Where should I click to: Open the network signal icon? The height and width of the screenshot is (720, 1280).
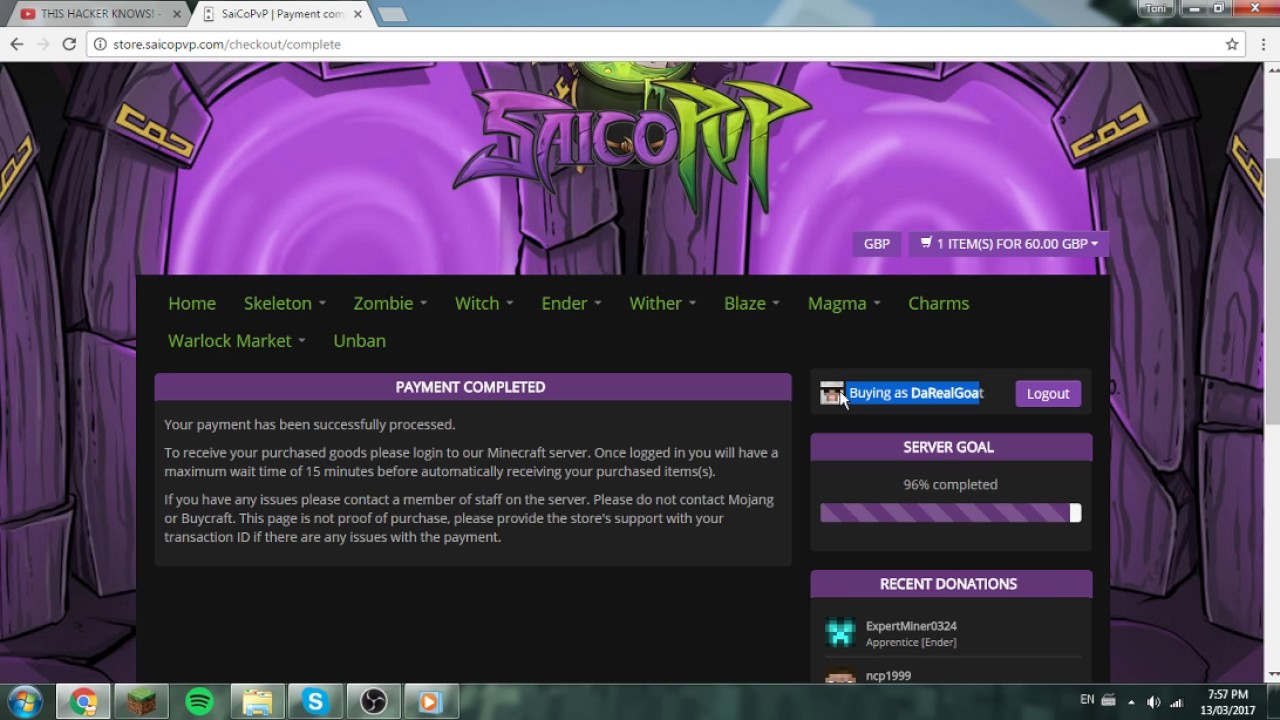click(1176, 702)
